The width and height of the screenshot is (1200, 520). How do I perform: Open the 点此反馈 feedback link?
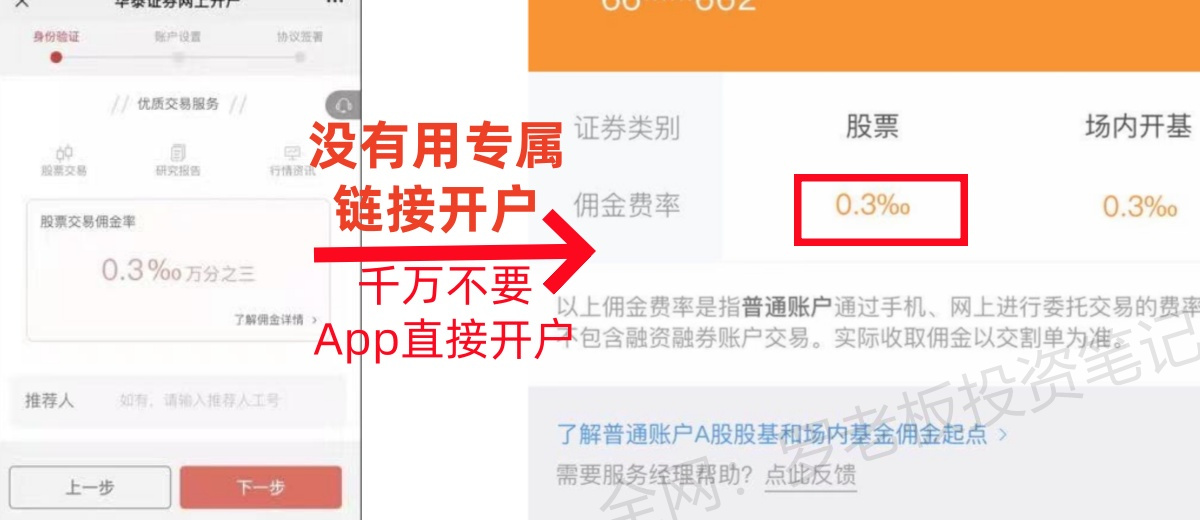[811, 474]
